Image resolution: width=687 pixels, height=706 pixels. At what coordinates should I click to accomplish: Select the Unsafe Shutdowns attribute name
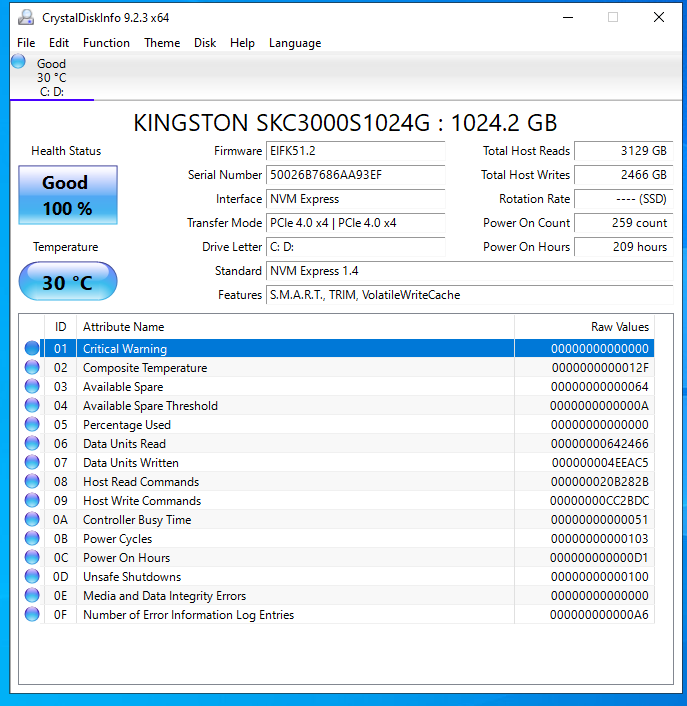click(132, 577)
